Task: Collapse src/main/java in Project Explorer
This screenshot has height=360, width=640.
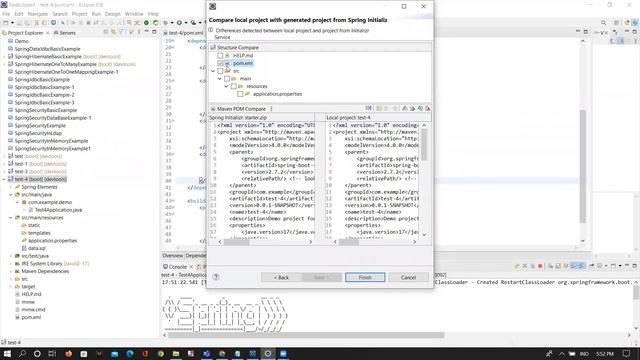Action: pos(11,195)
